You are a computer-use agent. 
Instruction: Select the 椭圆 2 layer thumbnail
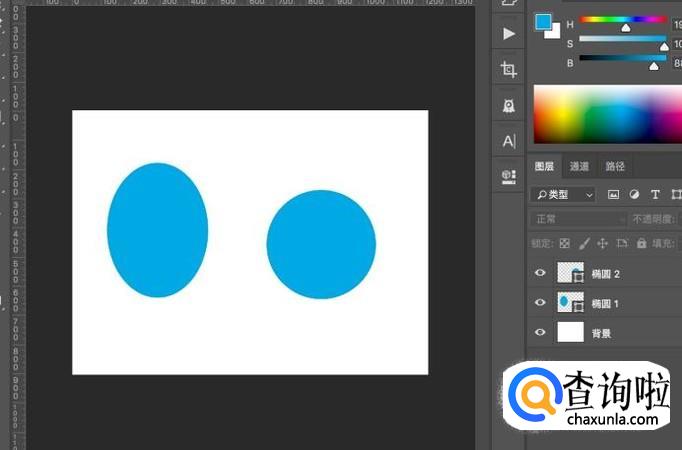pos(571,273)
